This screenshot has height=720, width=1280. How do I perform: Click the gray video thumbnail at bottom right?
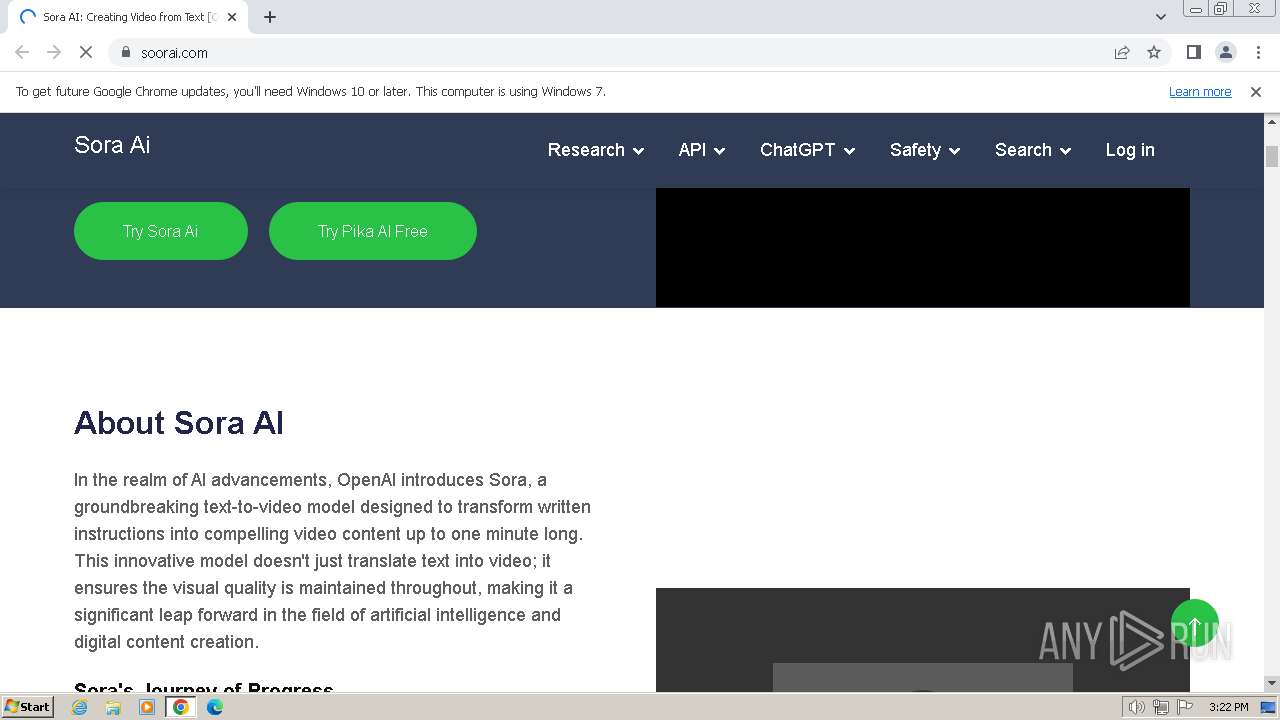(923, 640)
